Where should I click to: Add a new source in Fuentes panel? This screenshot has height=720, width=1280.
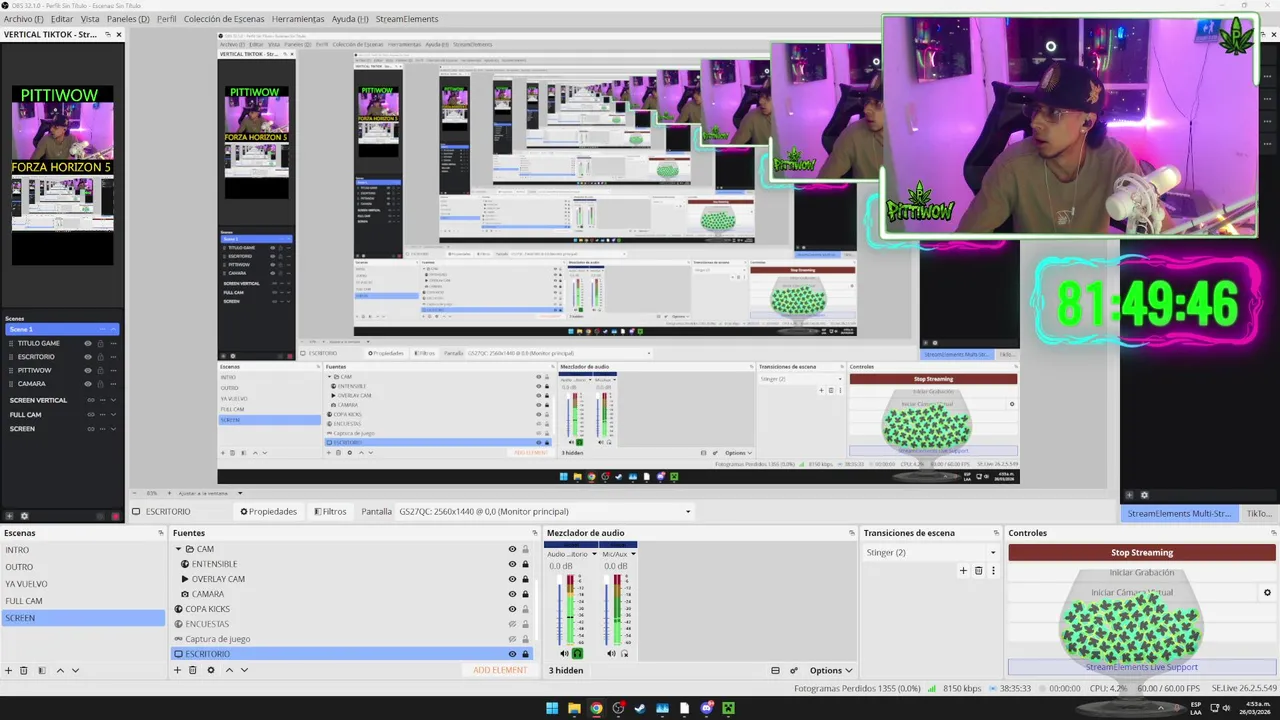point(178,670)
